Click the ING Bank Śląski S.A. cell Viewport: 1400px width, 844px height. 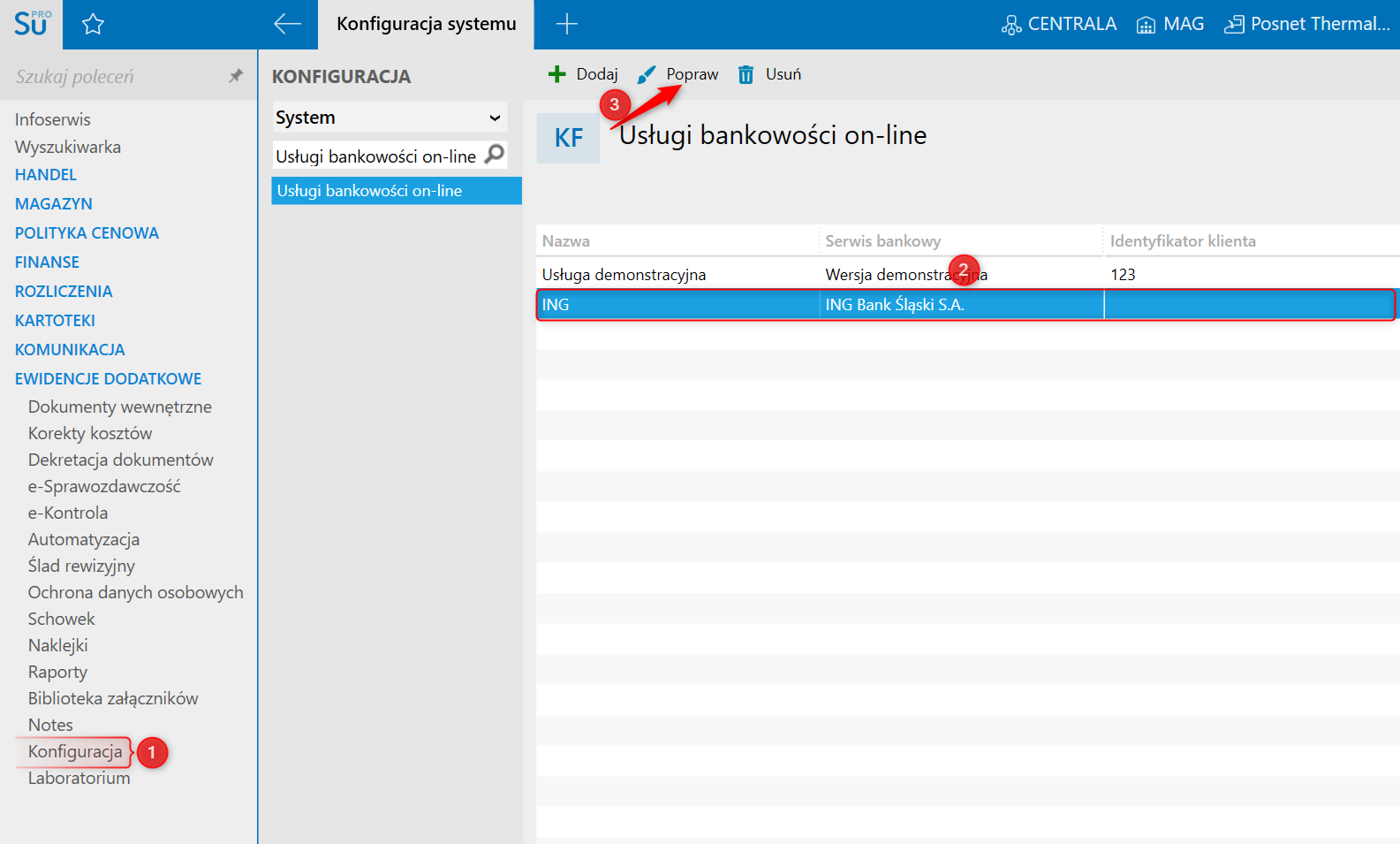pos(962,305)
